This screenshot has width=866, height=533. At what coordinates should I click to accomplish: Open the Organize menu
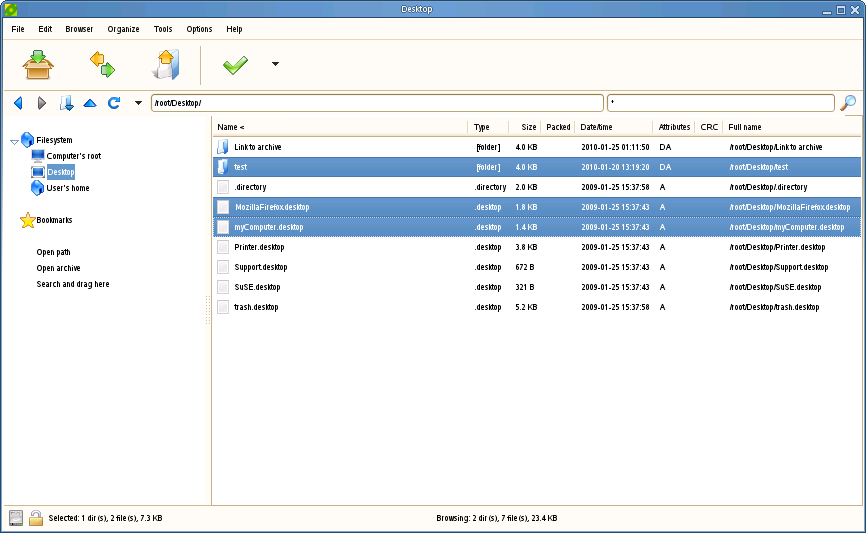click(124, 29)
